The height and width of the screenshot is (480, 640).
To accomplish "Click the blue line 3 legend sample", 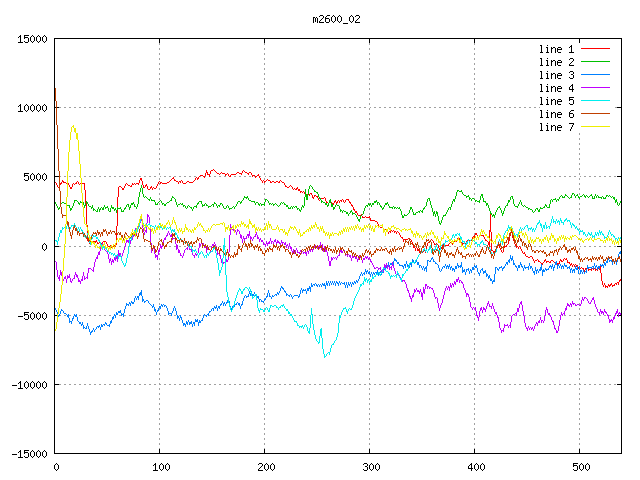I will pos(596,75).
